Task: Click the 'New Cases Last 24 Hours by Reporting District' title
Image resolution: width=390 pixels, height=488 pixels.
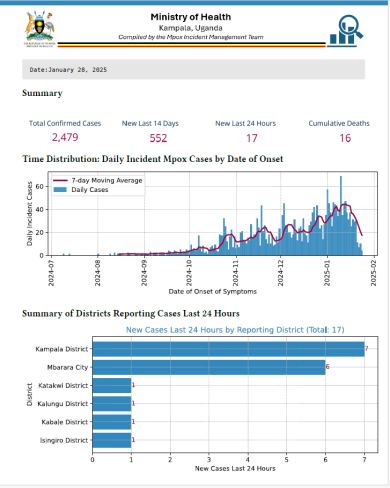Action: tap(235, 330)
